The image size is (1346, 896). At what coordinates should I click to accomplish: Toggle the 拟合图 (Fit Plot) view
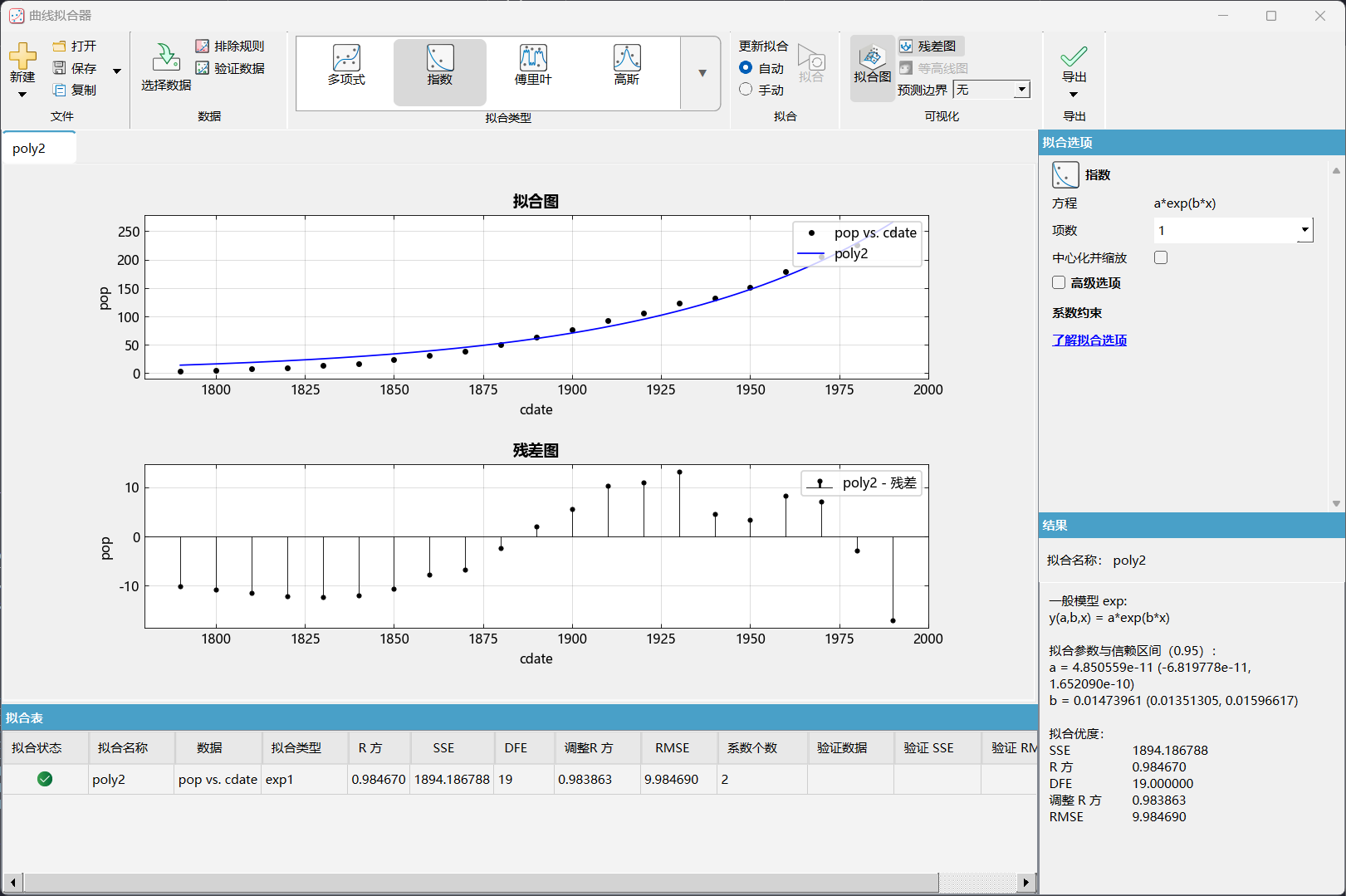(x=872, y=65)
